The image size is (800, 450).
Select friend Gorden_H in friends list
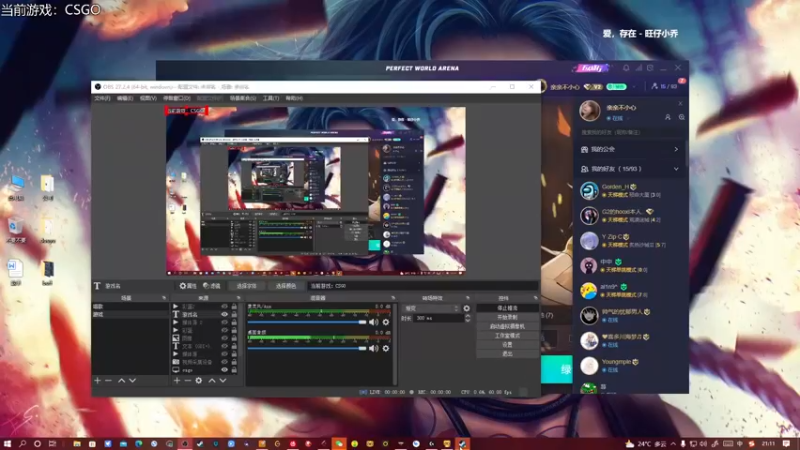(x=630, y=191)
